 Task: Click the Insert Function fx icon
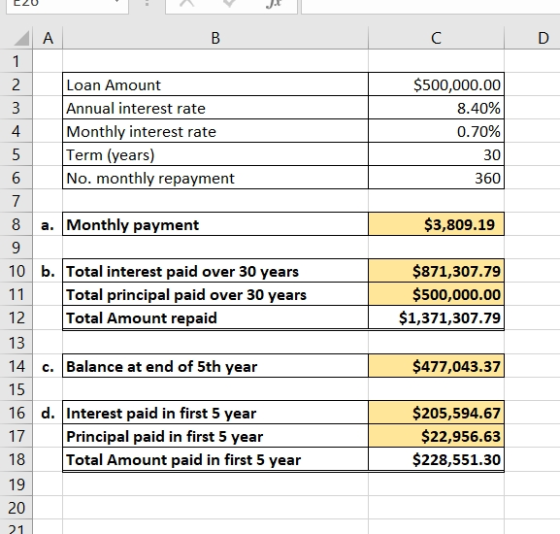pos(274,4)
